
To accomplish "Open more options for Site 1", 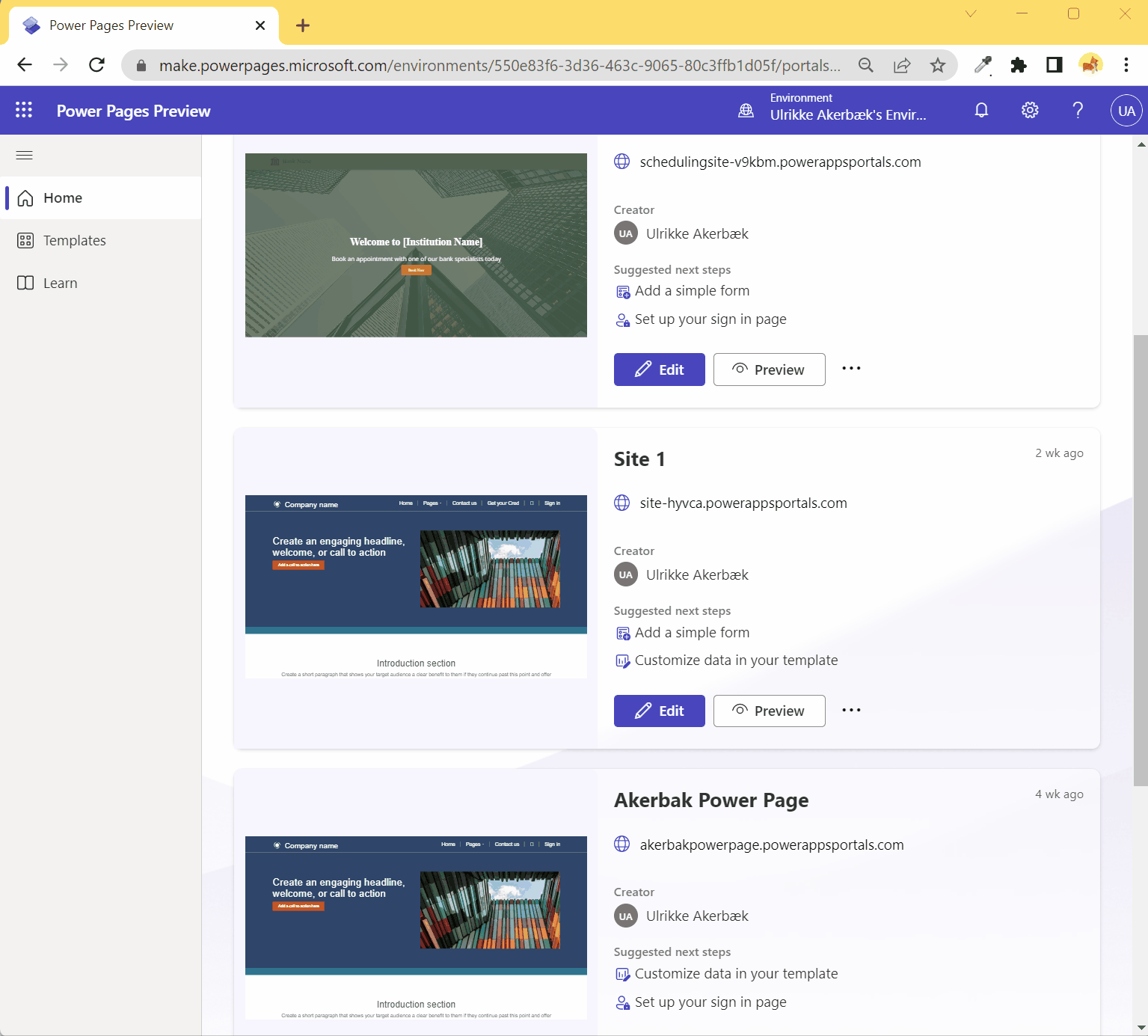I will [851, 711].
